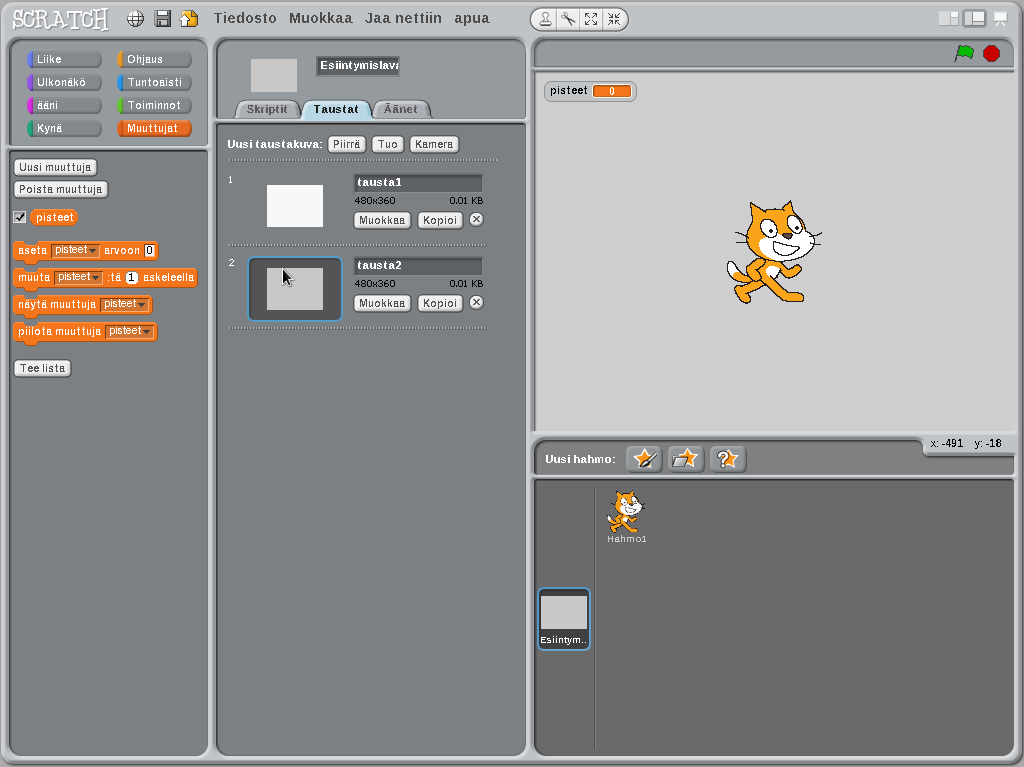Viewport: 1024px width, 767px height.
Task: Paint a new sprite with star-brush icon
Action: pos(644,459)
